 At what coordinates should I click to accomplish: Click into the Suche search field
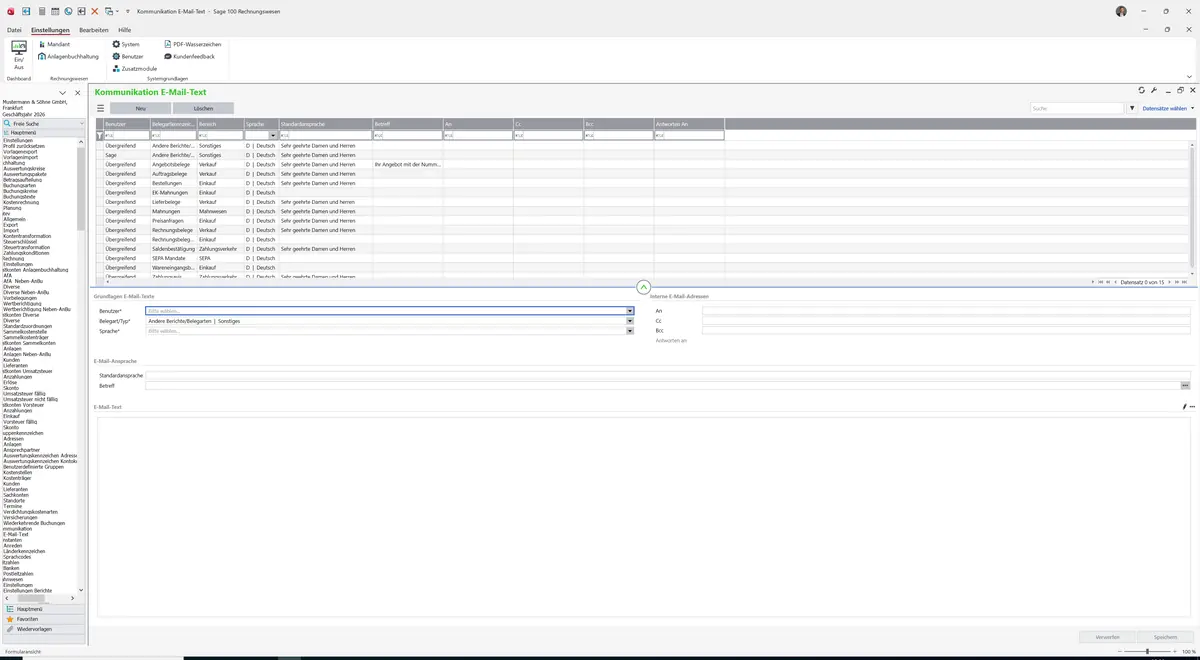click(1077, 108)
